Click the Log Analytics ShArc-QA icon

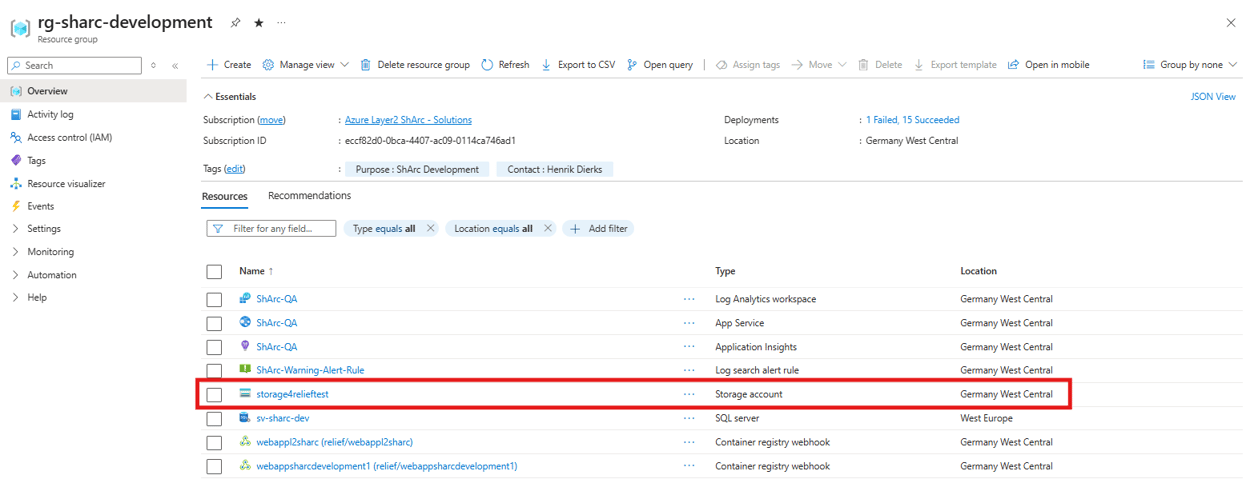tap(245, 298)
